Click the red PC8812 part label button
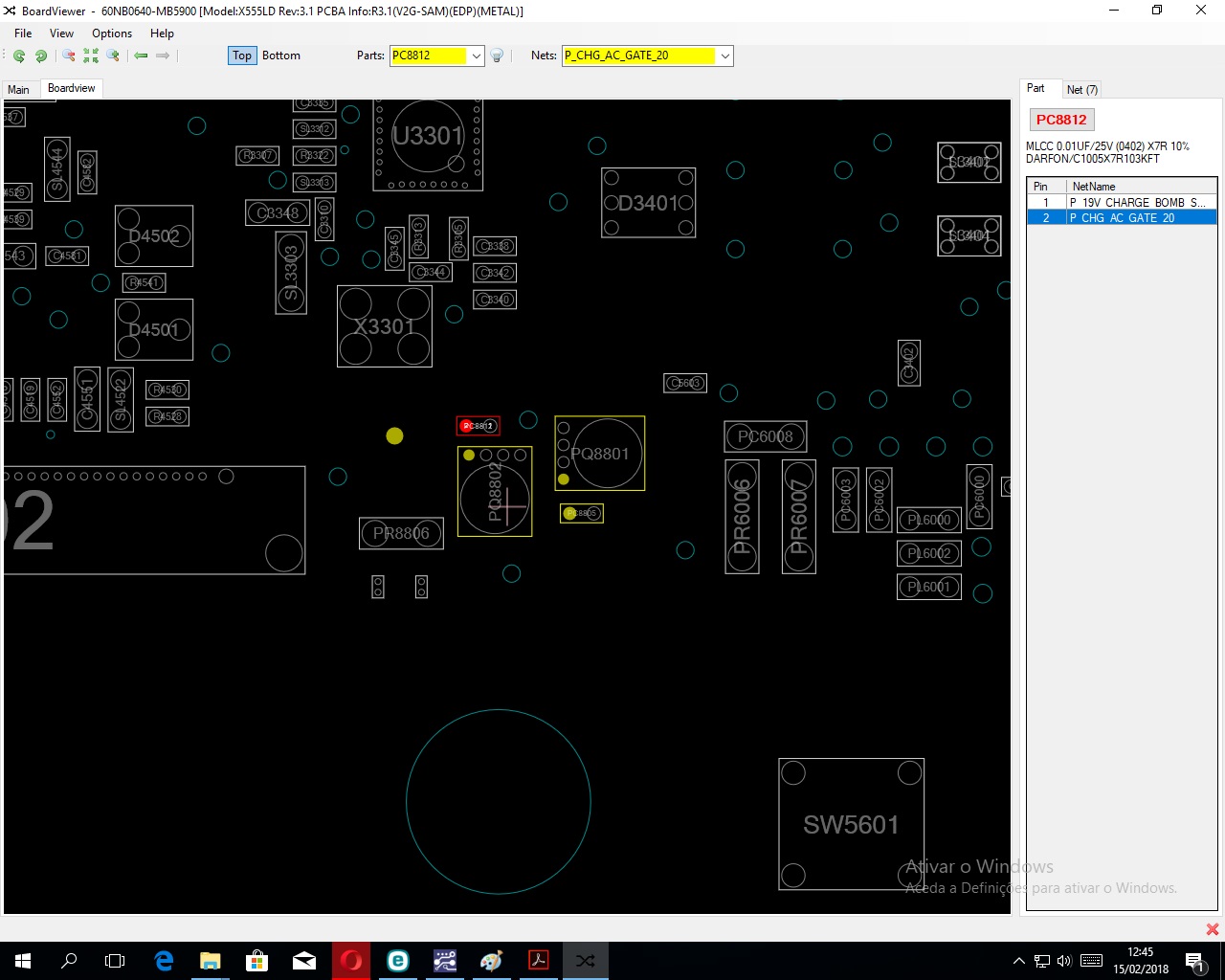1225x980 pixels. click(x=1061, y=120)
